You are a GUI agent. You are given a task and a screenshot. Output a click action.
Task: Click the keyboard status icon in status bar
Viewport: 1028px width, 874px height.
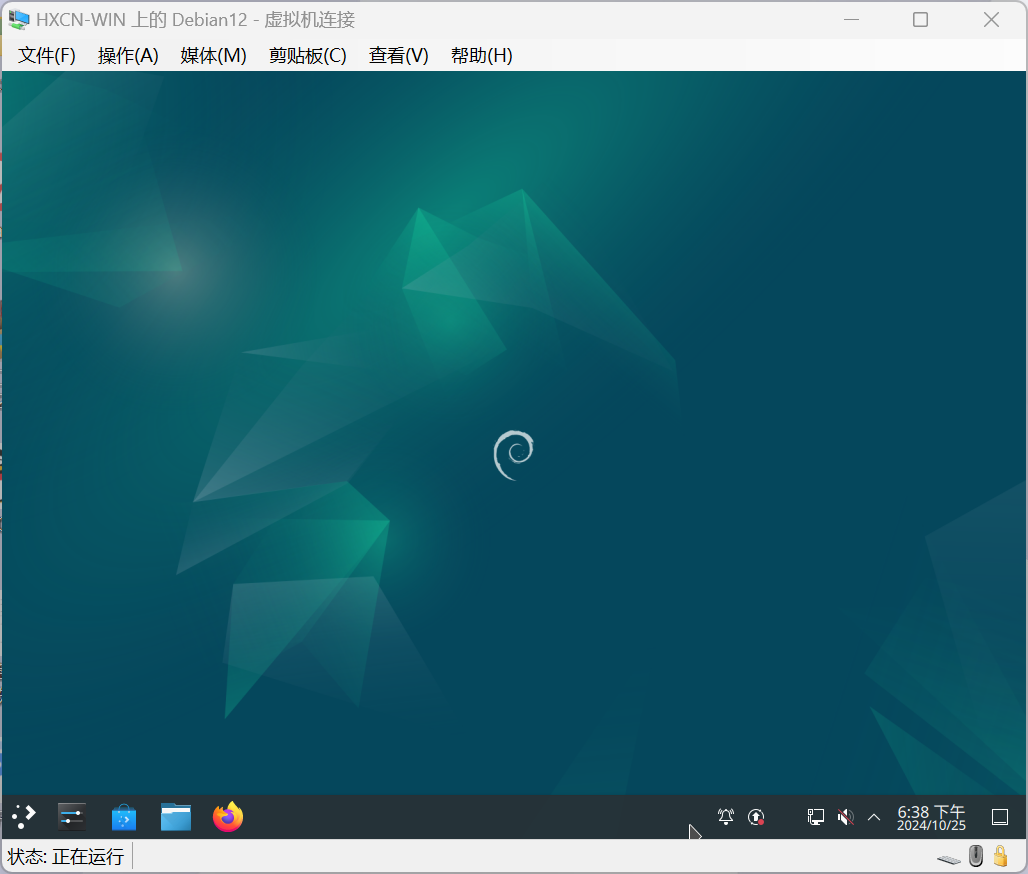tap(949, 859)
